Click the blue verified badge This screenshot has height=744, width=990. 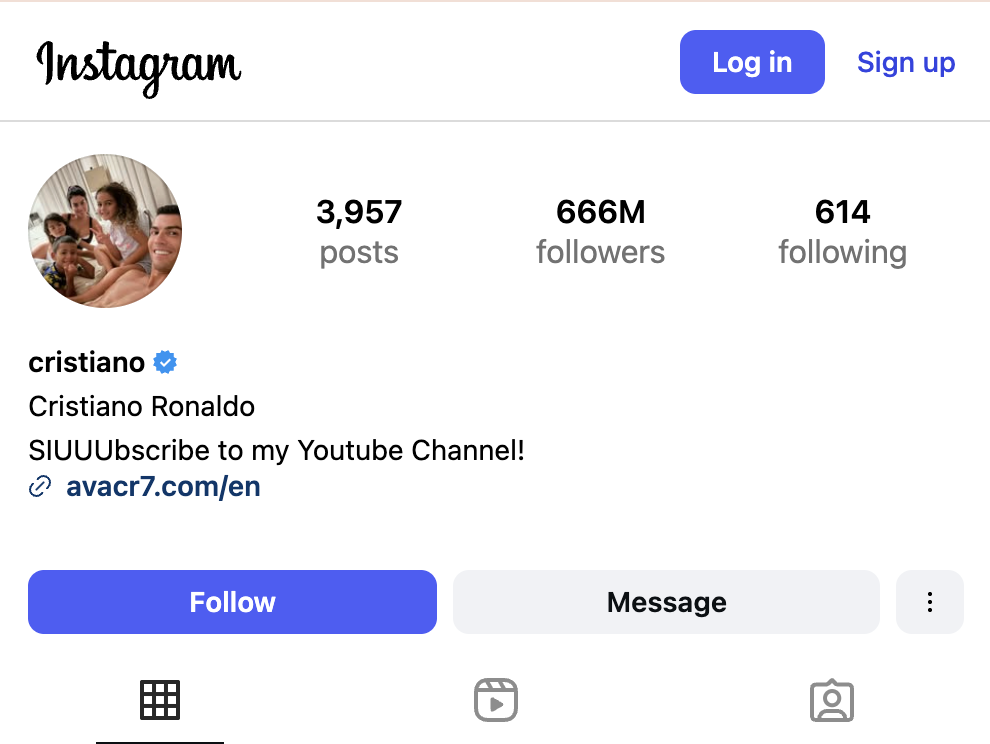165,363
